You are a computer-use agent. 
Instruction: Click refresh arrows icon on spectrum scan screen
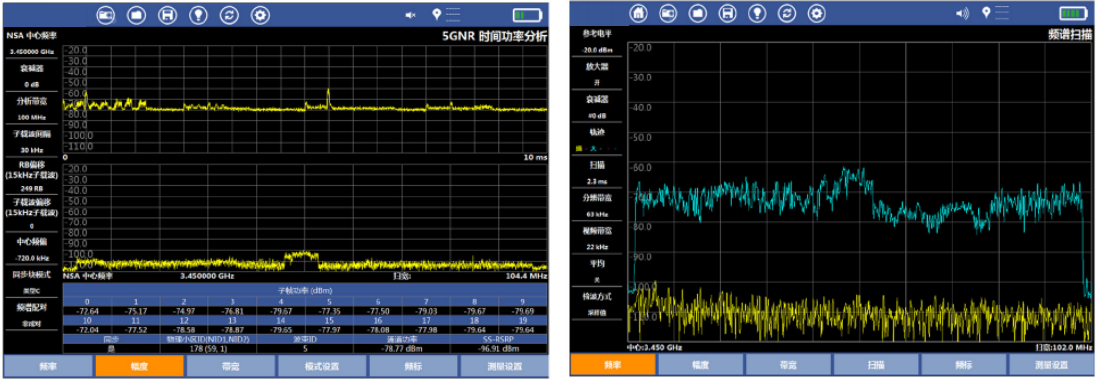tap(787, 13)
